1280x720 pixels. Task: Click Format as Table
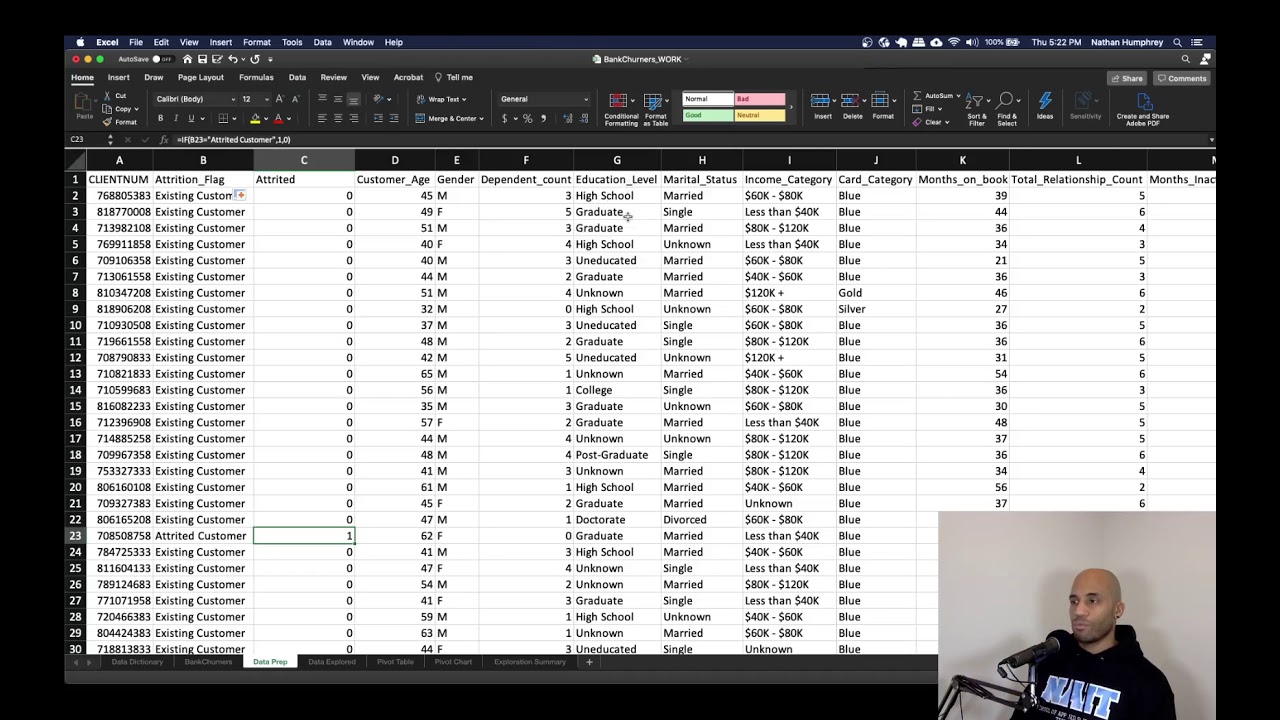[x=655, y=109]
